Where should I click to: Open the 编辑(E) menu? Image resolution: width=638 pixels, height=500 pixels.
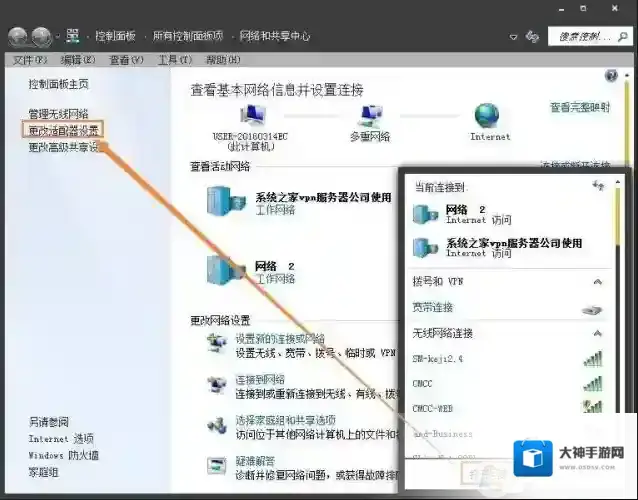[x=78, y=60]
